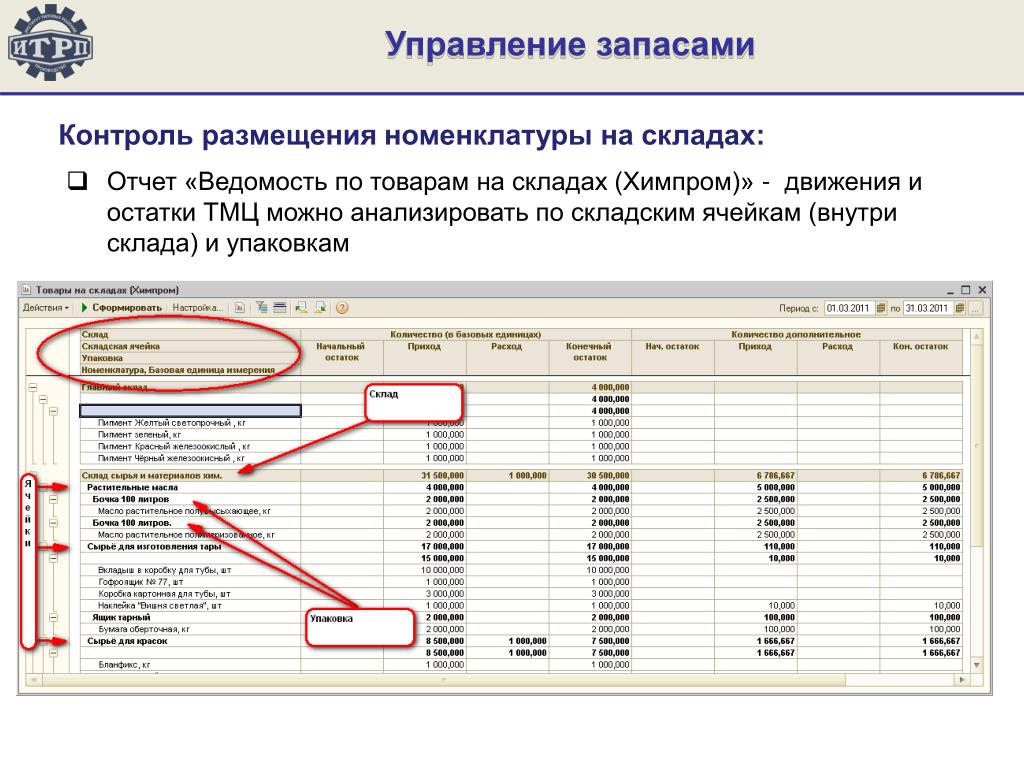Click the 6 786,667 Приход value
Screen dimensions: 1024x768
(x=776, y=476)
